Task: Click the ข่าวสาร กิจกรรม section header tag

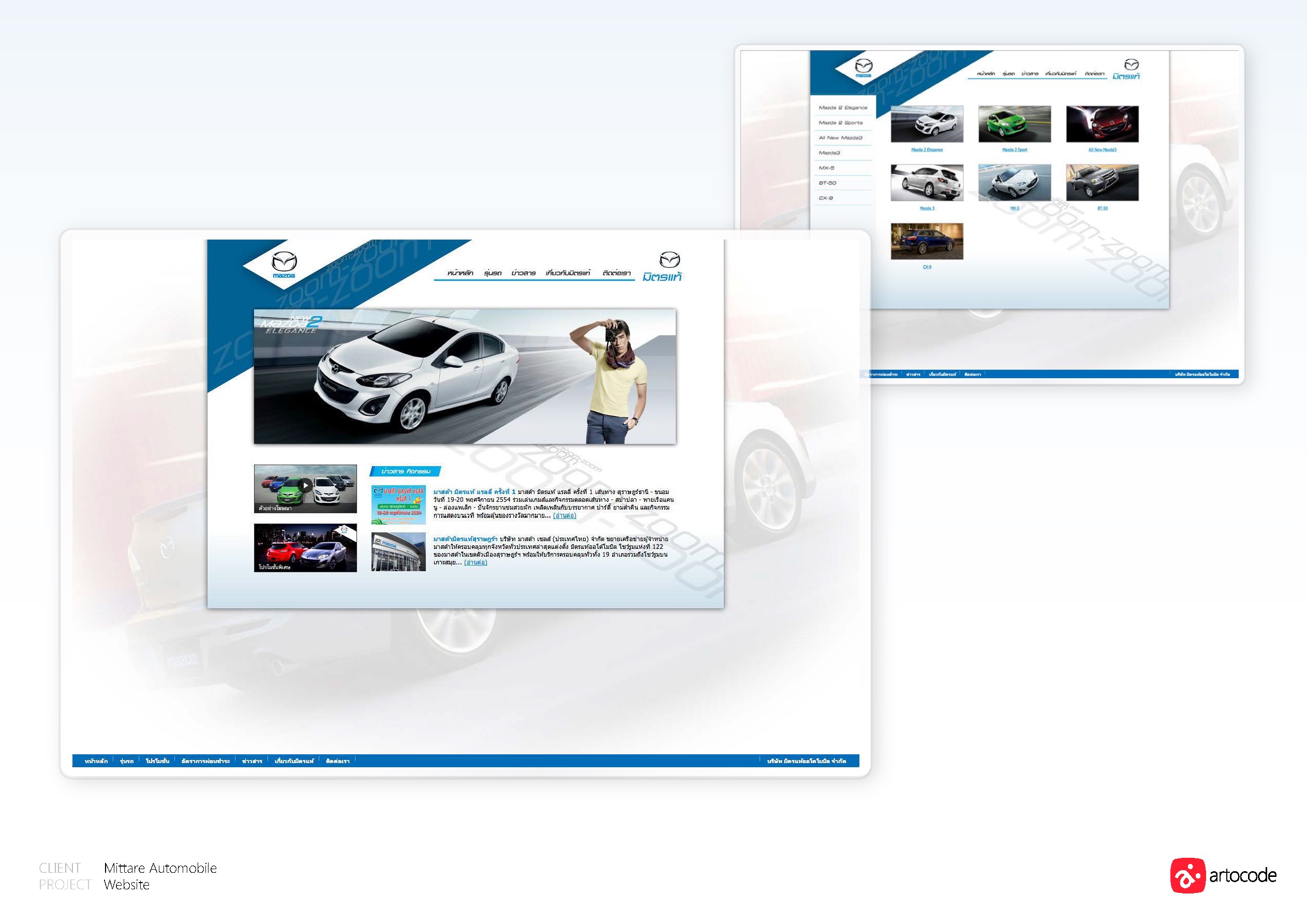Action: click(405, 471)
